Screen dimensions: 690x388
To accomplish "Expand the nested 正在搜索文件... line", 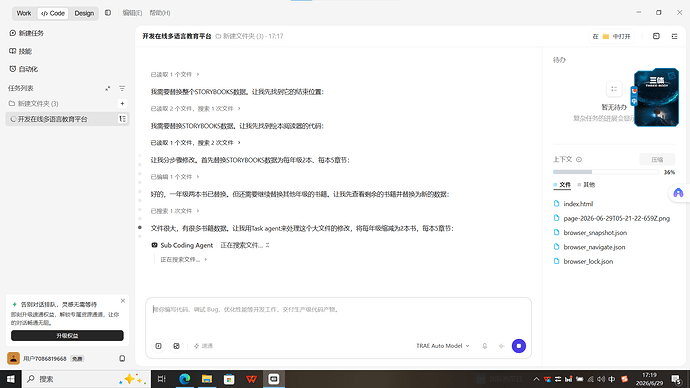I will (183, 260).
